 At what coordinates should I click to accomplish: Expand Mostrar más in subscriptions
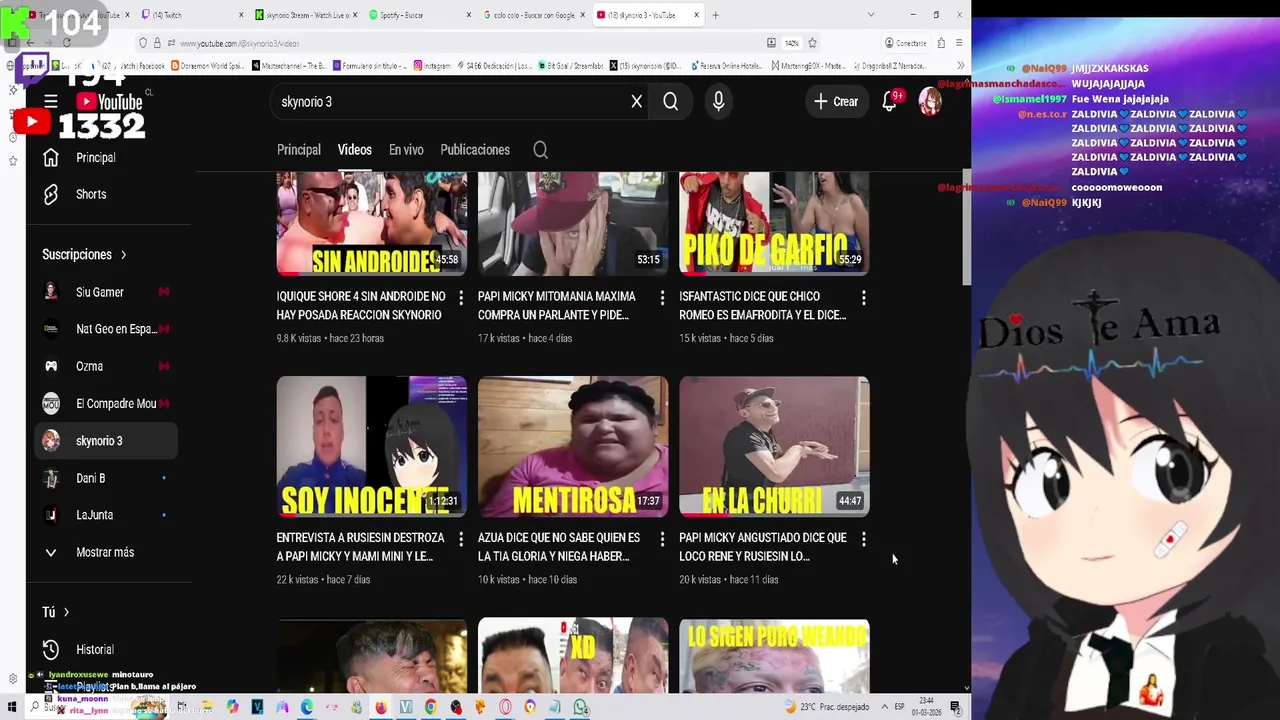106,552
